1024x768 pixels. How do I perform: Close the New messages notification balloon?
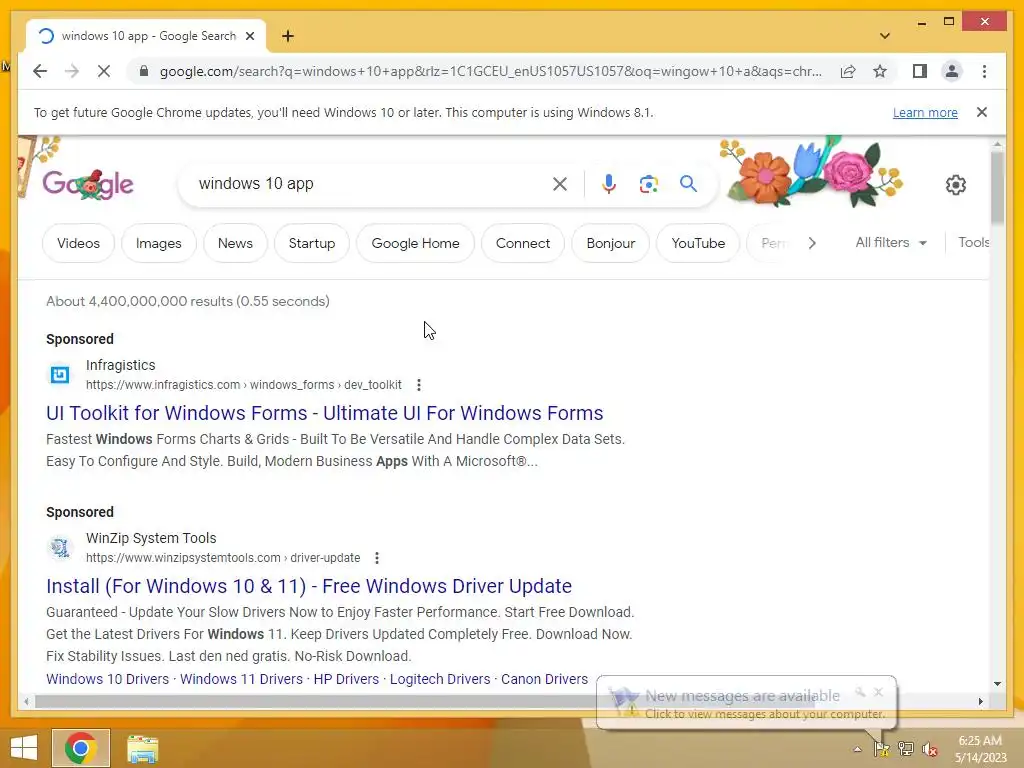878,692
